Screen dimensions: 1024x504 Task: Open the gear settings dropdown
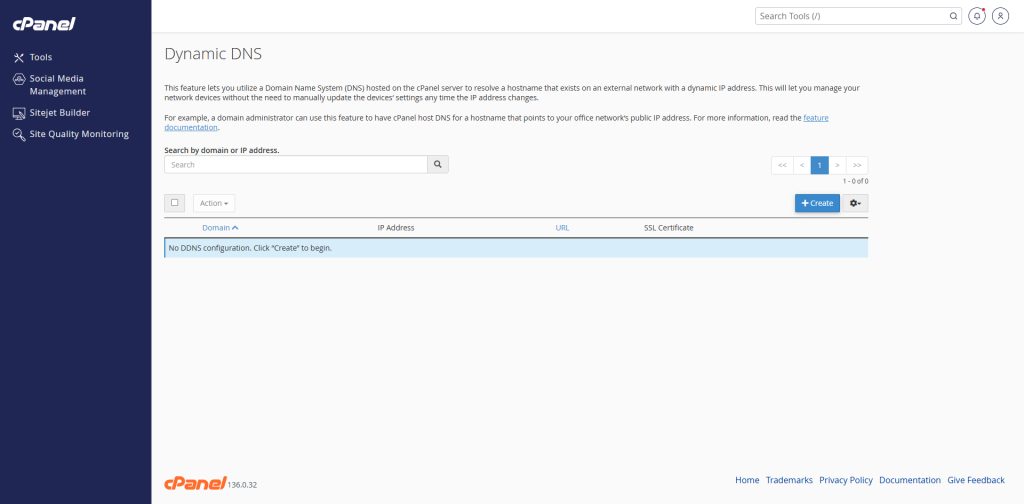(x=855, y=203)
